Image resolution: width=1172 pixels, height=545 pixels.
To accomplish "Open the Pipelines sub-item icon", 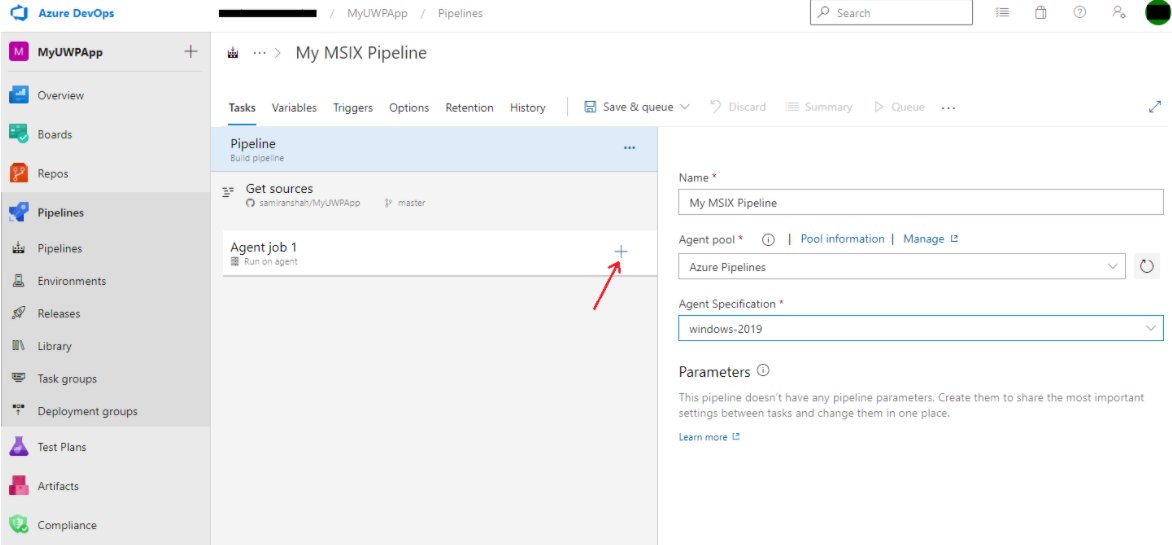I will 19,248.
